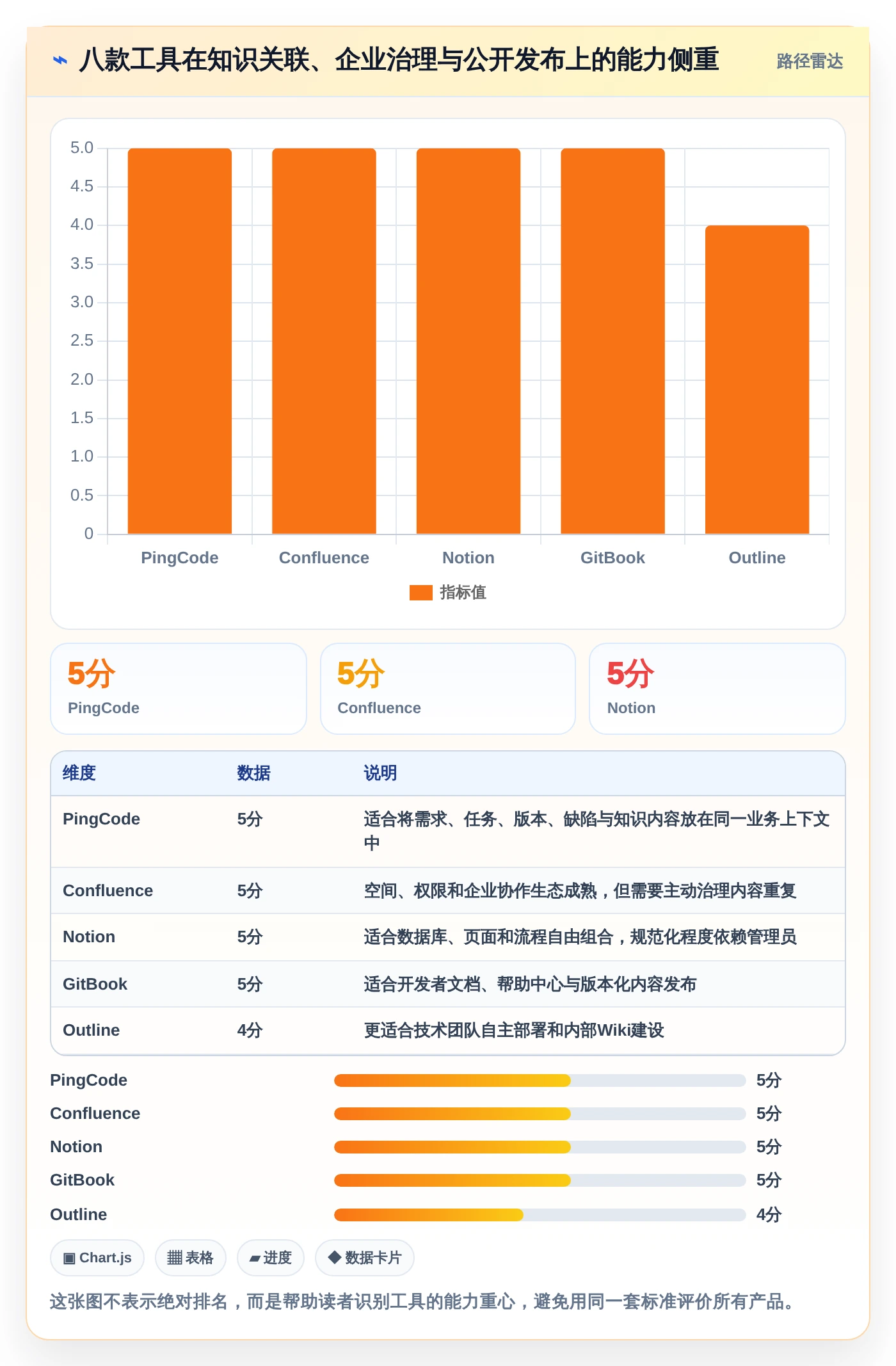Click the 说明 column header
Image resolution: width=896 pixels, height=1366 pixels.
(380, 773)
